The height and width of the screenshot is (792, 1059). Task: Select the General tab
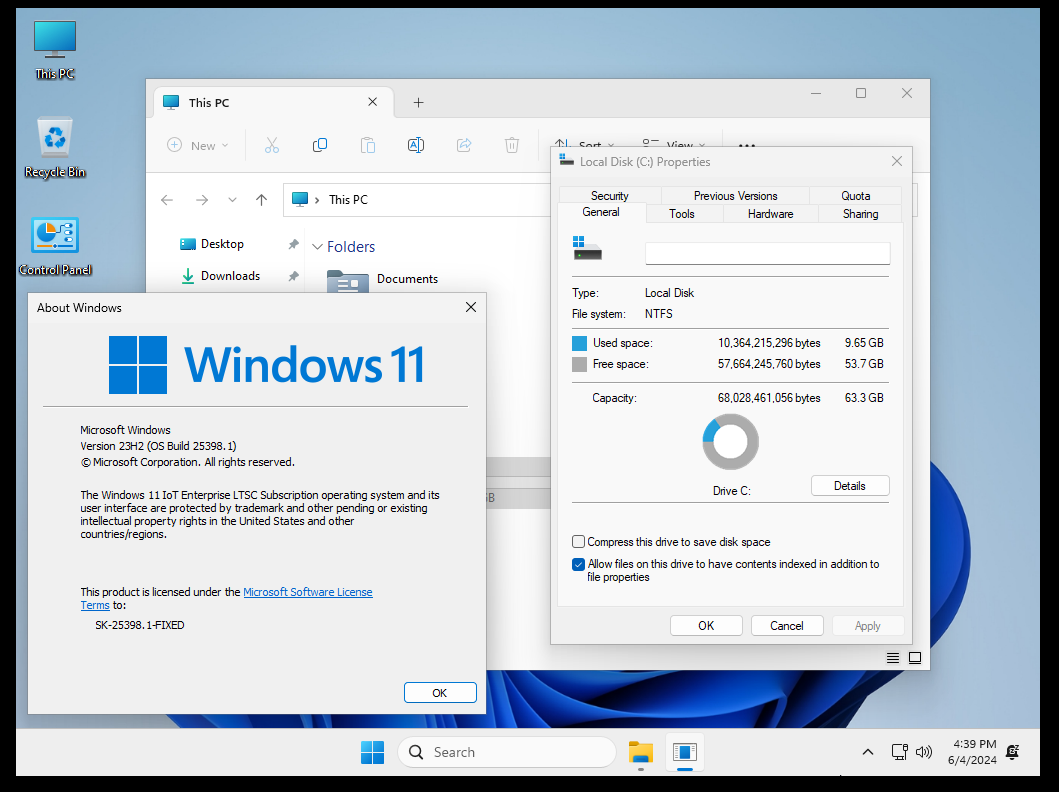tap(601, 212)
